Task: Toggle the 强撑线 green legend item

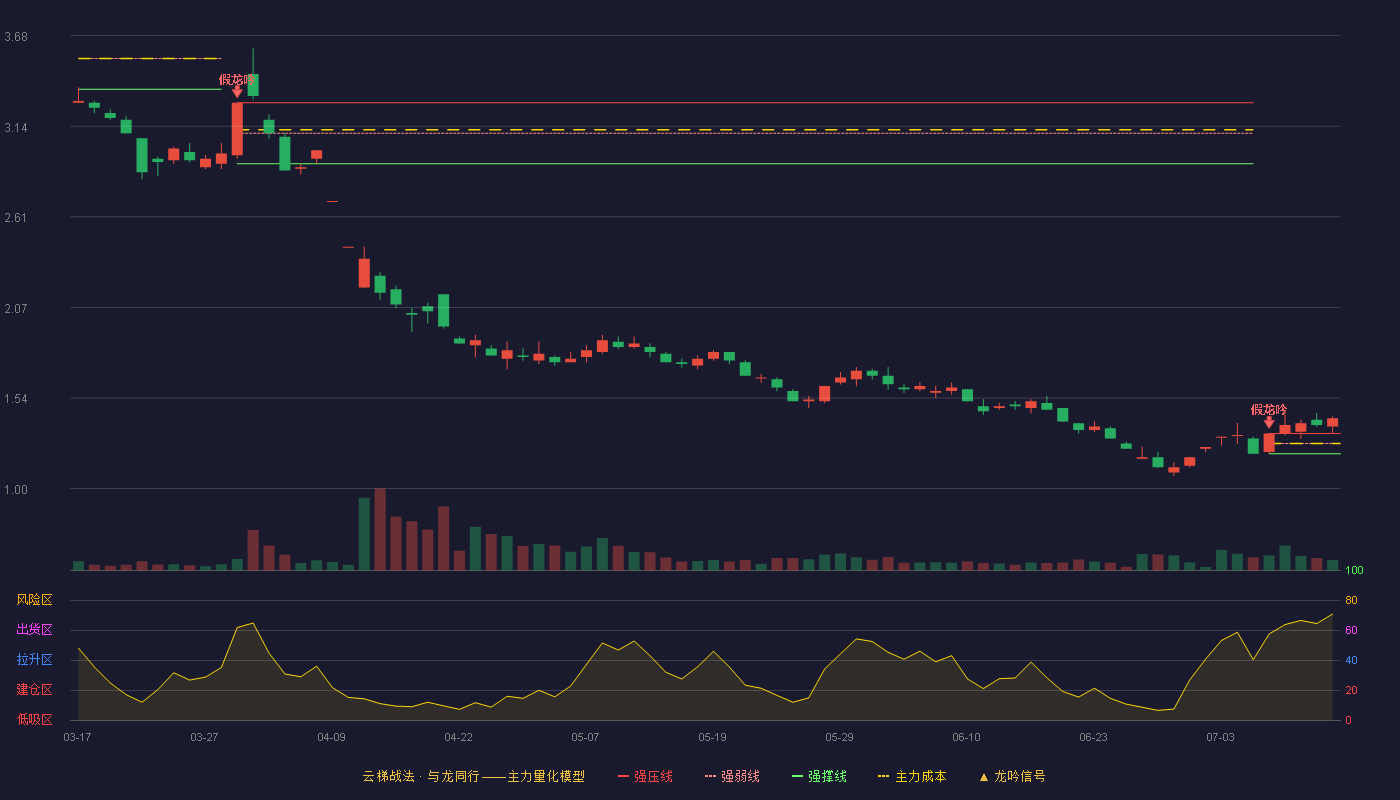Action: [819, 776]
